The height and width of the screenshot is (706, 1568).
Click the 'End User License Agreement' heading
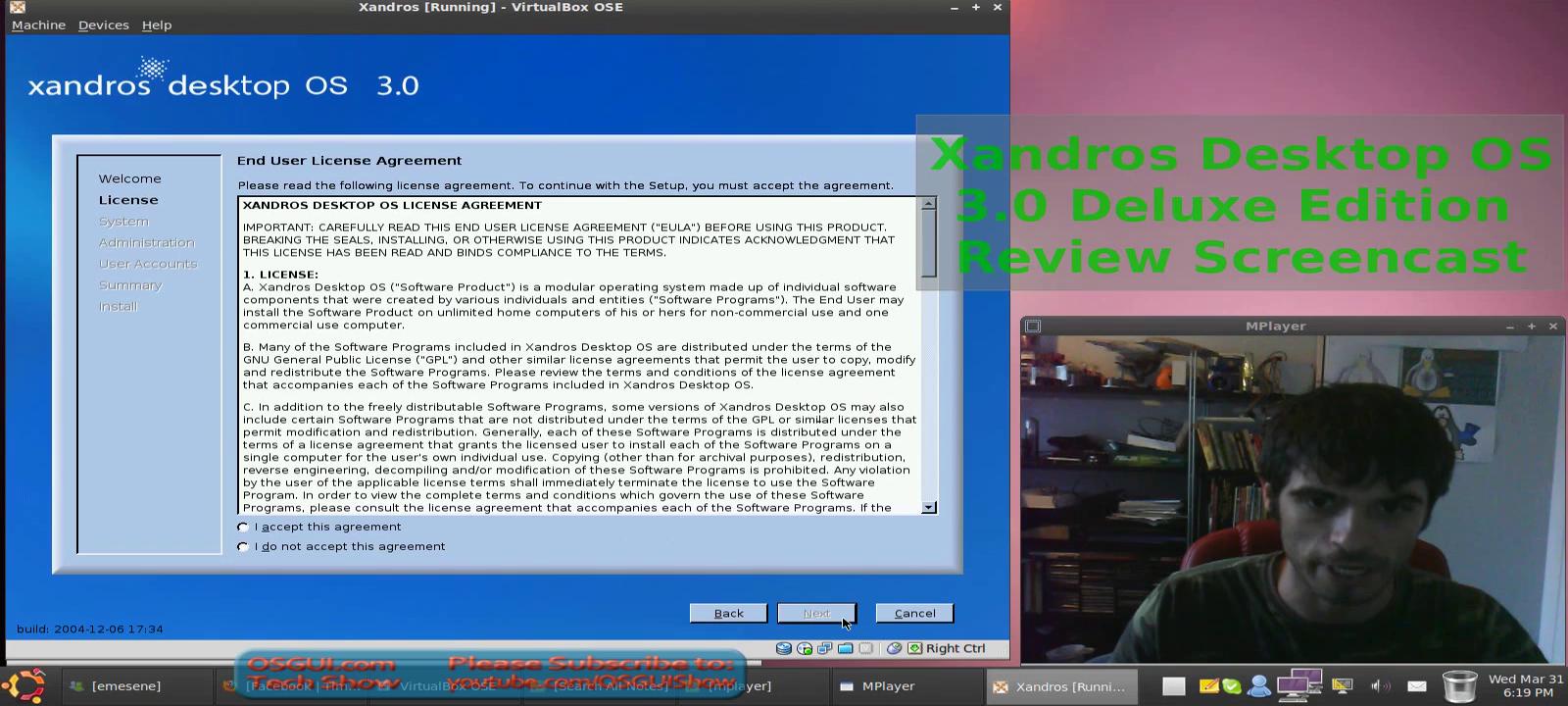349,161
